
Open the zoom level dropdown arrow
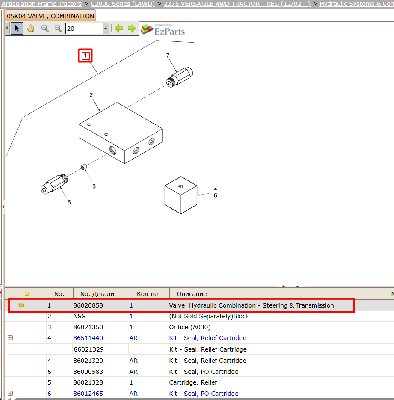[106, 29]
